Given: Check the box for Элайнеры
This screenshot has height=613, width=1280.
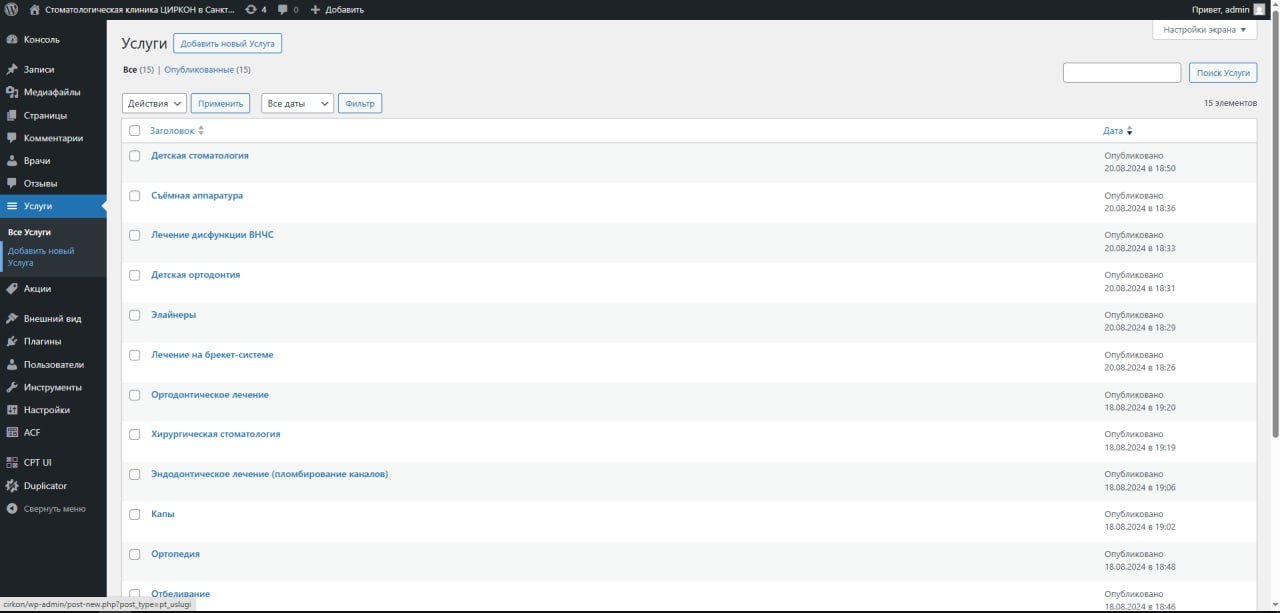Looking at the screenshot, I should pos(134,315).
